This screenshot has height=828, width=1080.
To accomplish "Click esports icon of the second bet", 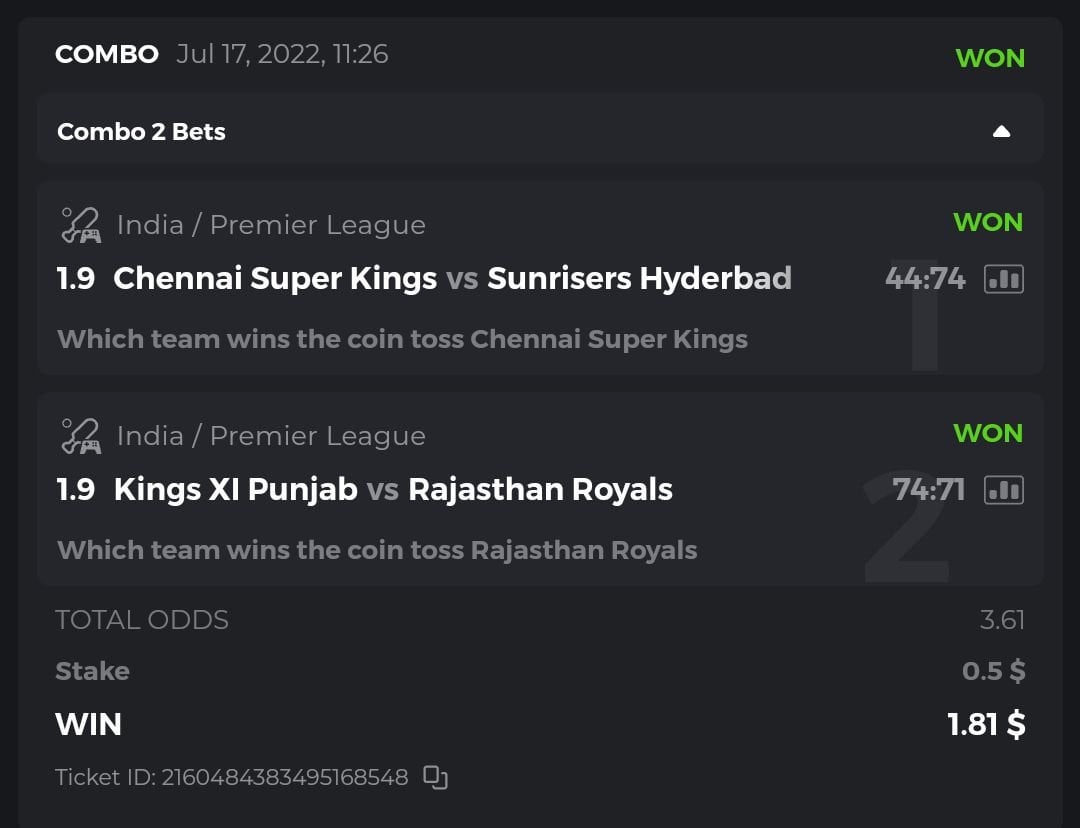I will (x=81, y=436).
